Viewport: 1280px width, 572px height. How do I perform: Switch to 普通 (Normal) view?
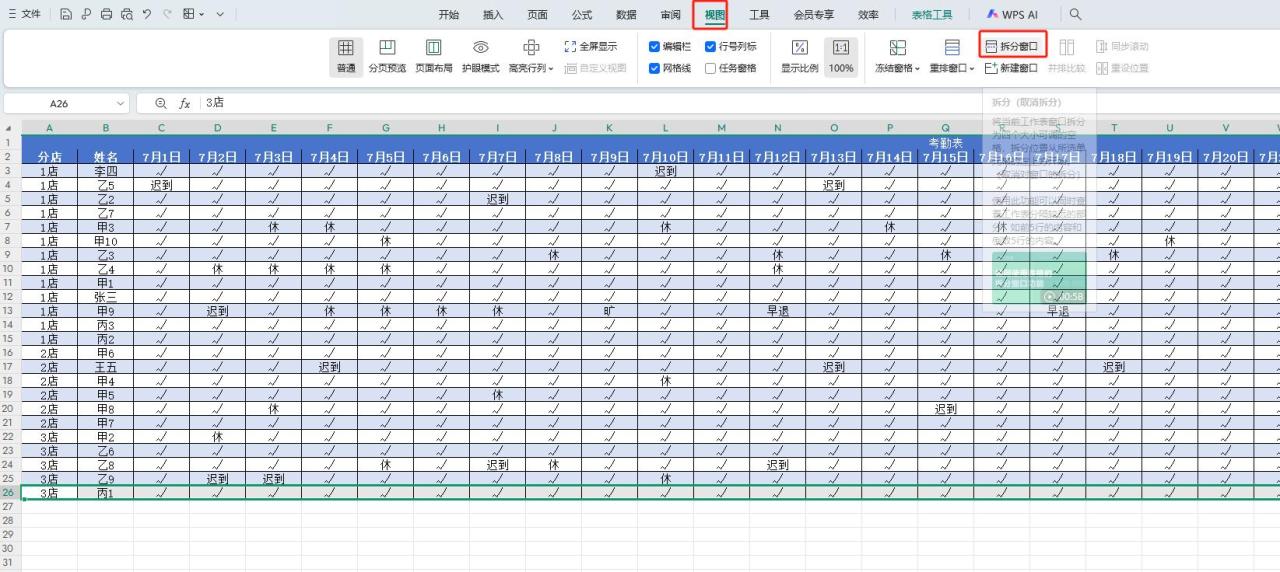coord(345,57)
